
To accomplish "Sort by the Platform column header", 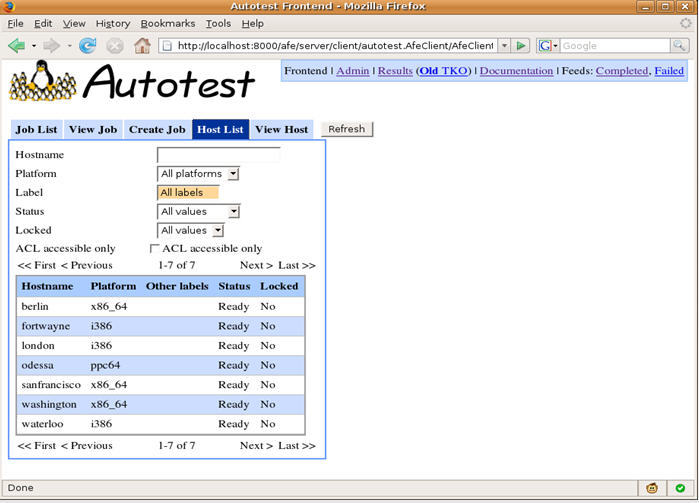I will point(113,286).
